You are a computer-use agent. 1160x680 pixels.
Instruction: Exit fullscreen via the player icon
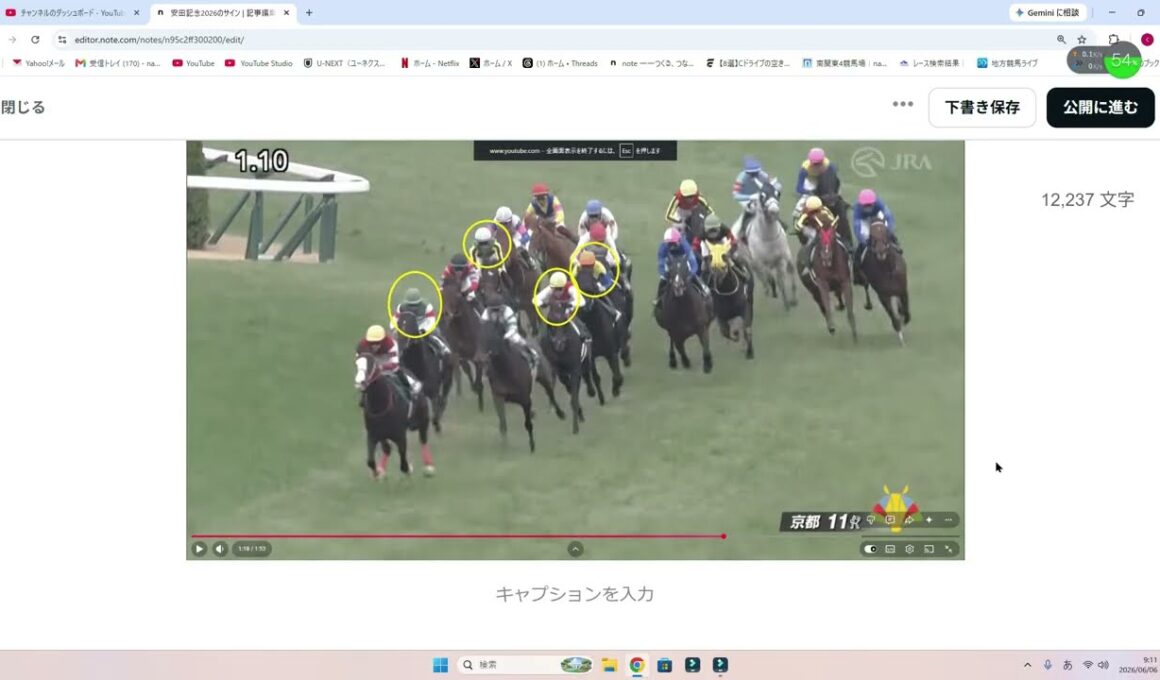(x=948, y=549)
